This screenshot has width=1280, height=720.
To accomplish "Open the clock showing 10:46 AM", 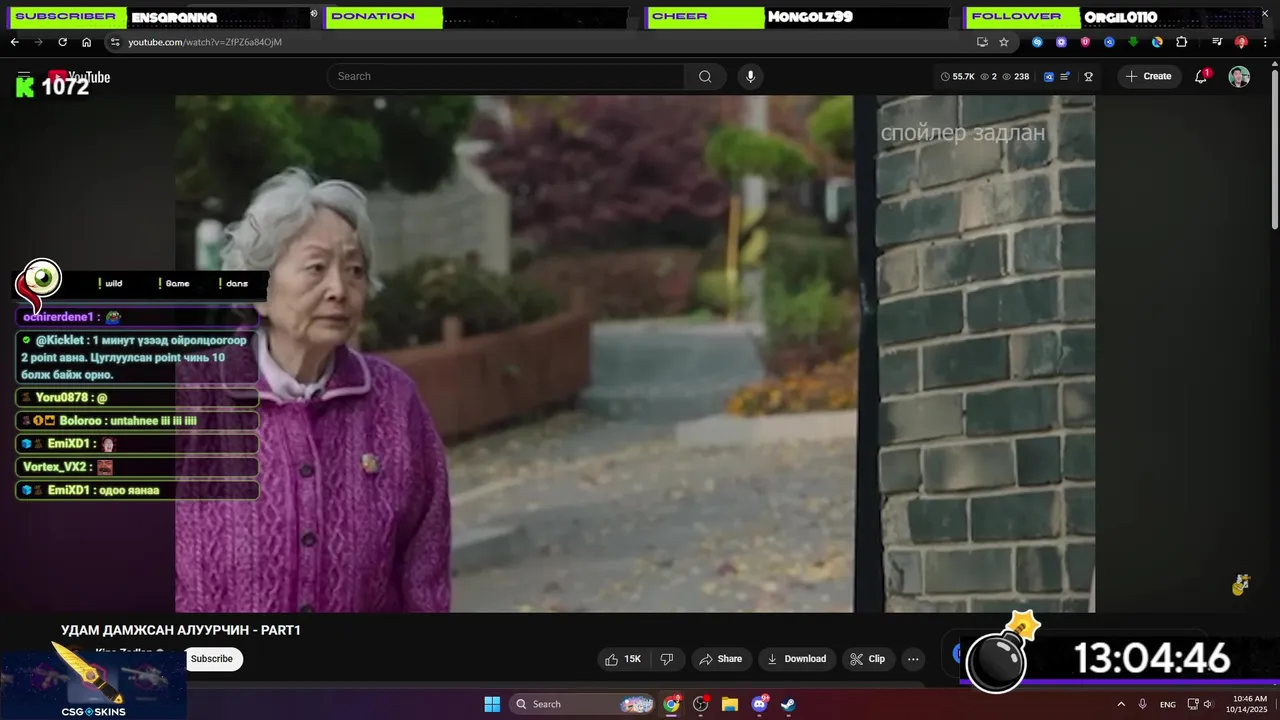I will [x=1249, y=704].
